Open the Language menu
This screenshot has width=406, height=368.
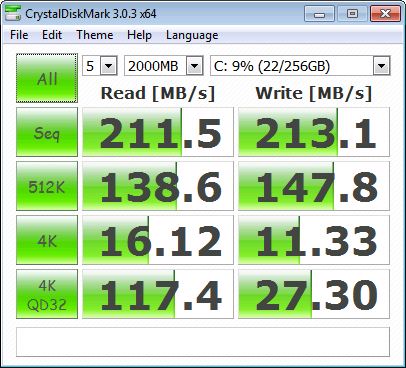point(192,35)
